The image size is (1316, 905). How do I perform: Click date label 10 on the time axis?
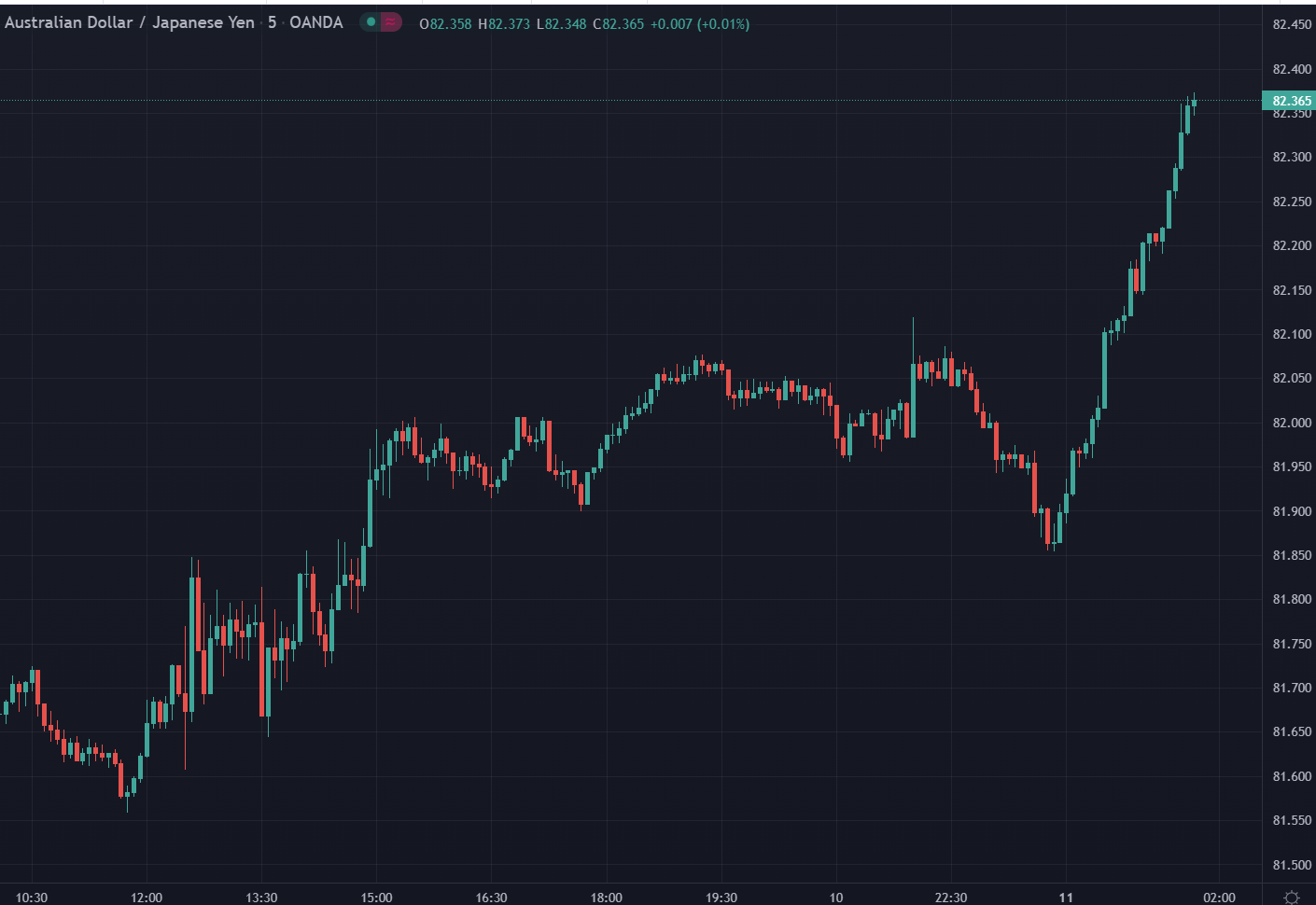[x=836, y=898]
